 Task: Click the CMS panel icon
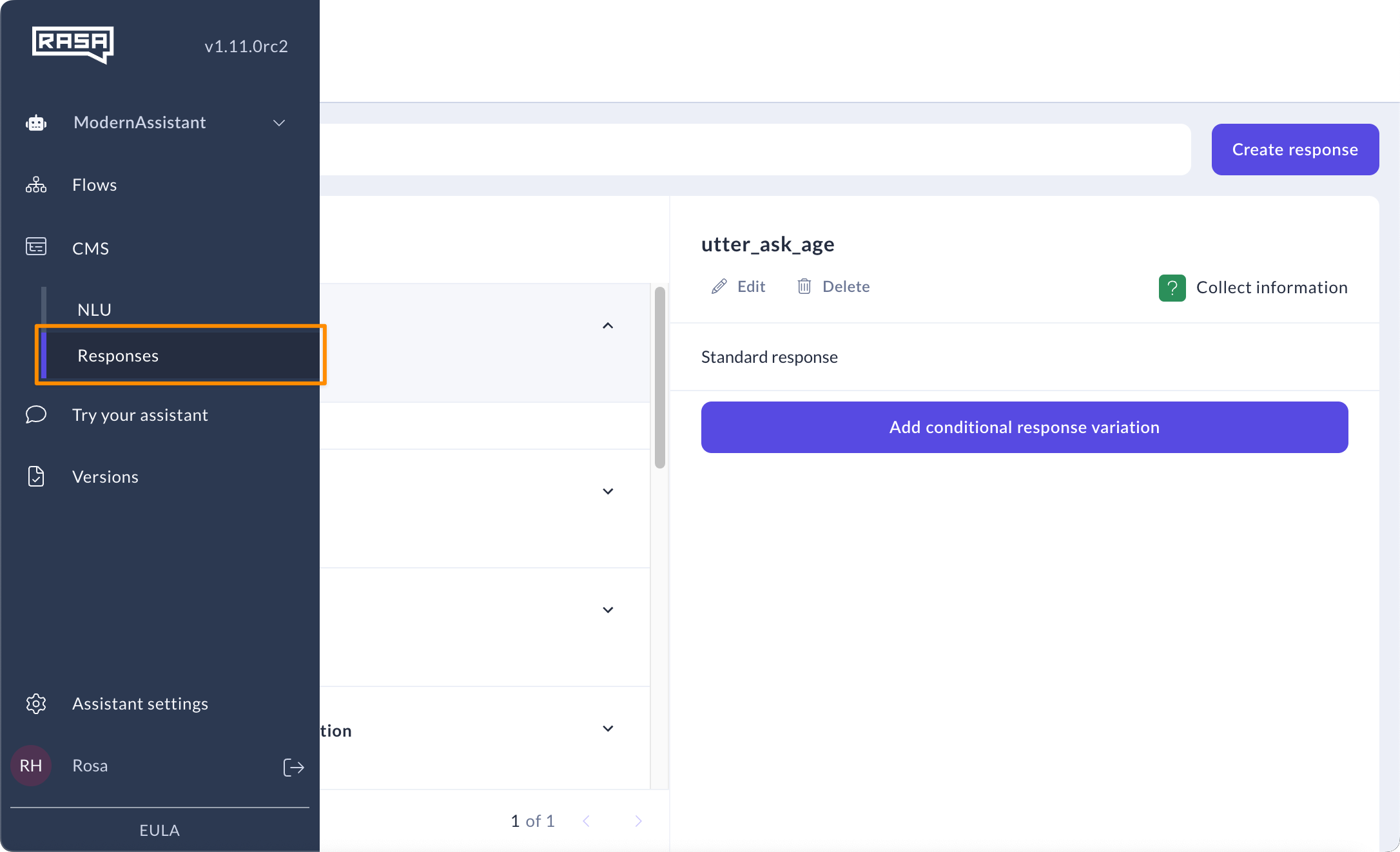(x=36, y=247)
